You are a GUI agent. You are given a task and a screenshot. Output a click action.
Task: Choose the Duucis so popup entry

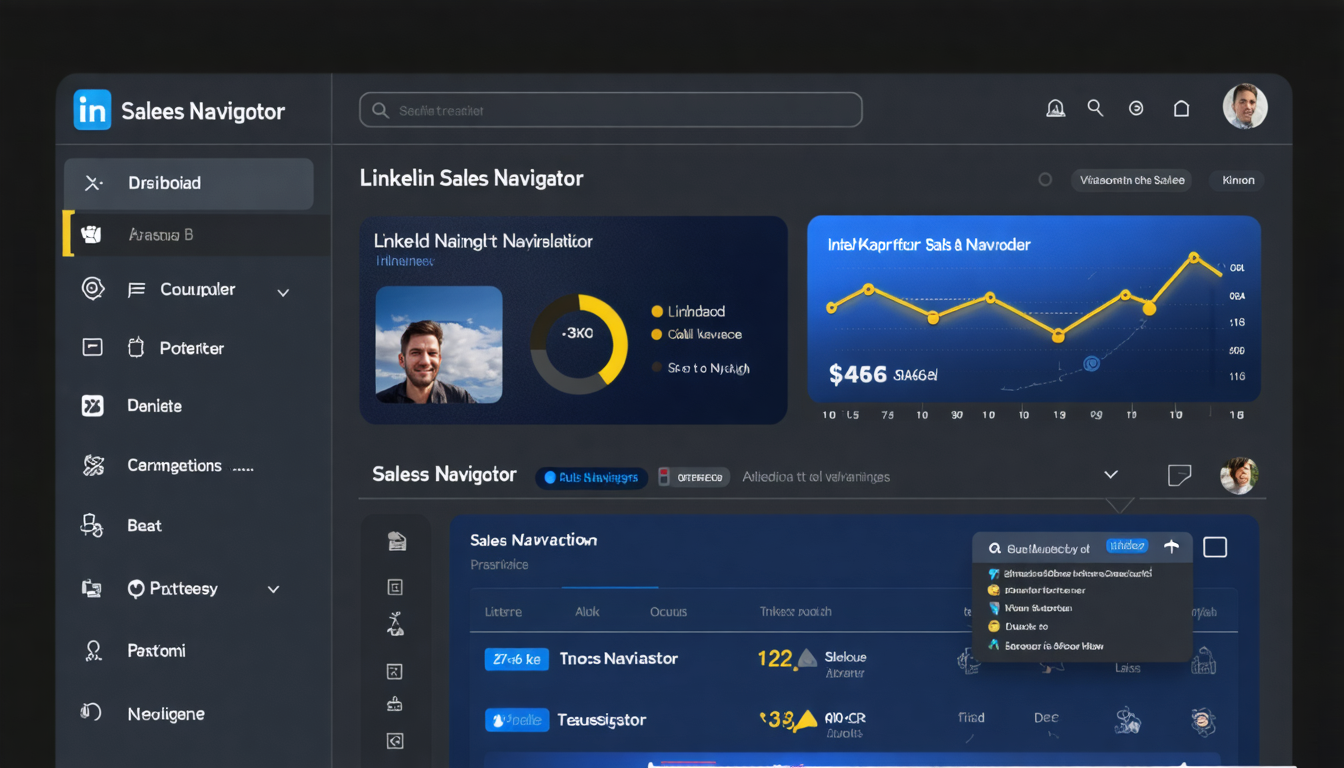1026,626
